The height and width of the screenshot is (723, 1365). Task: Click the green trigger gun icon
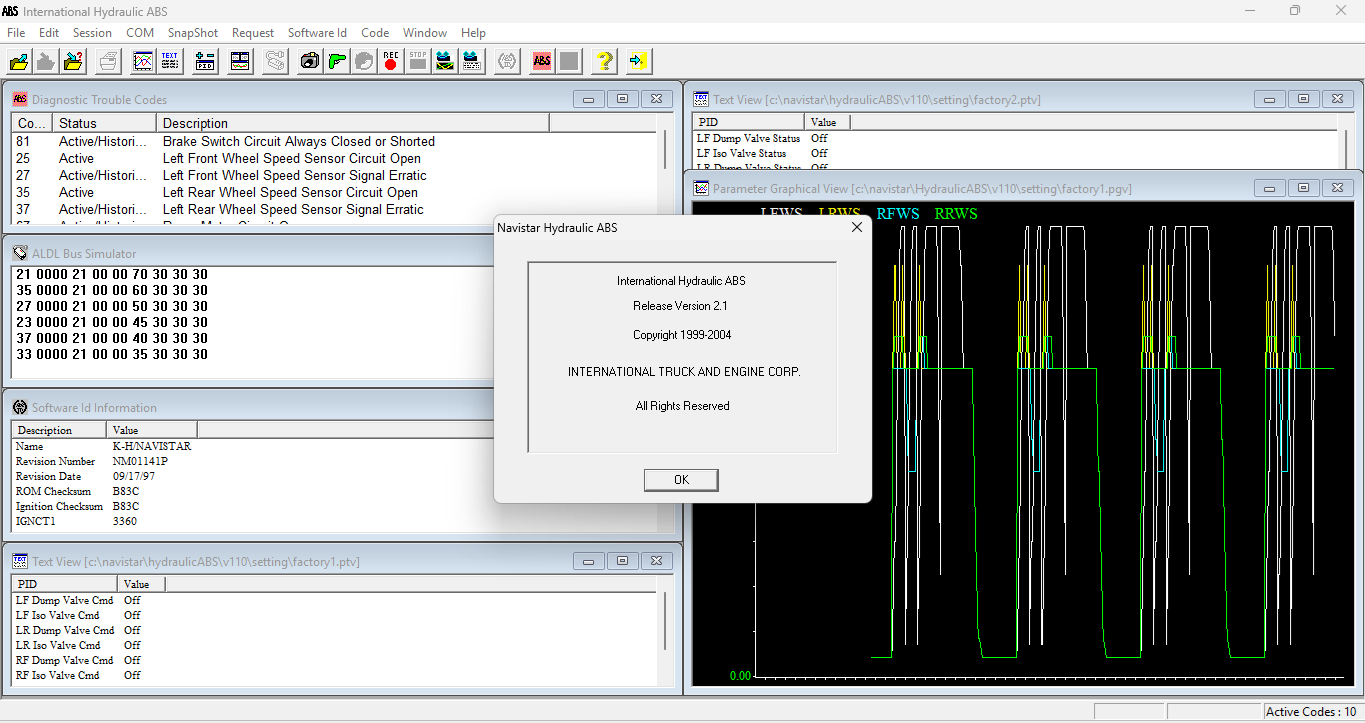point(337,61)
